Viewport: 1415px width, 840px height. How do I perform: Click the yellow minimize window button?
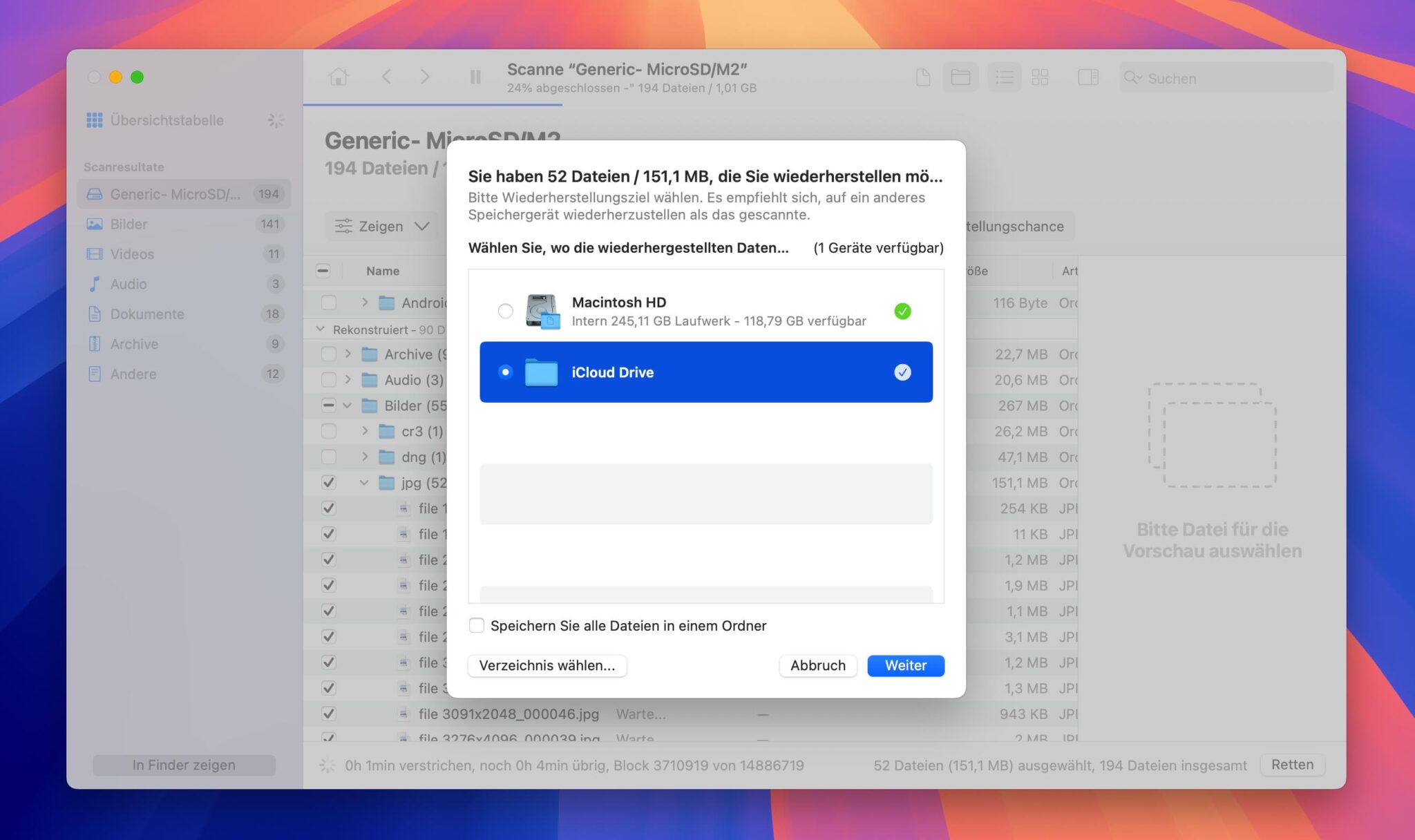pos(115,77)
